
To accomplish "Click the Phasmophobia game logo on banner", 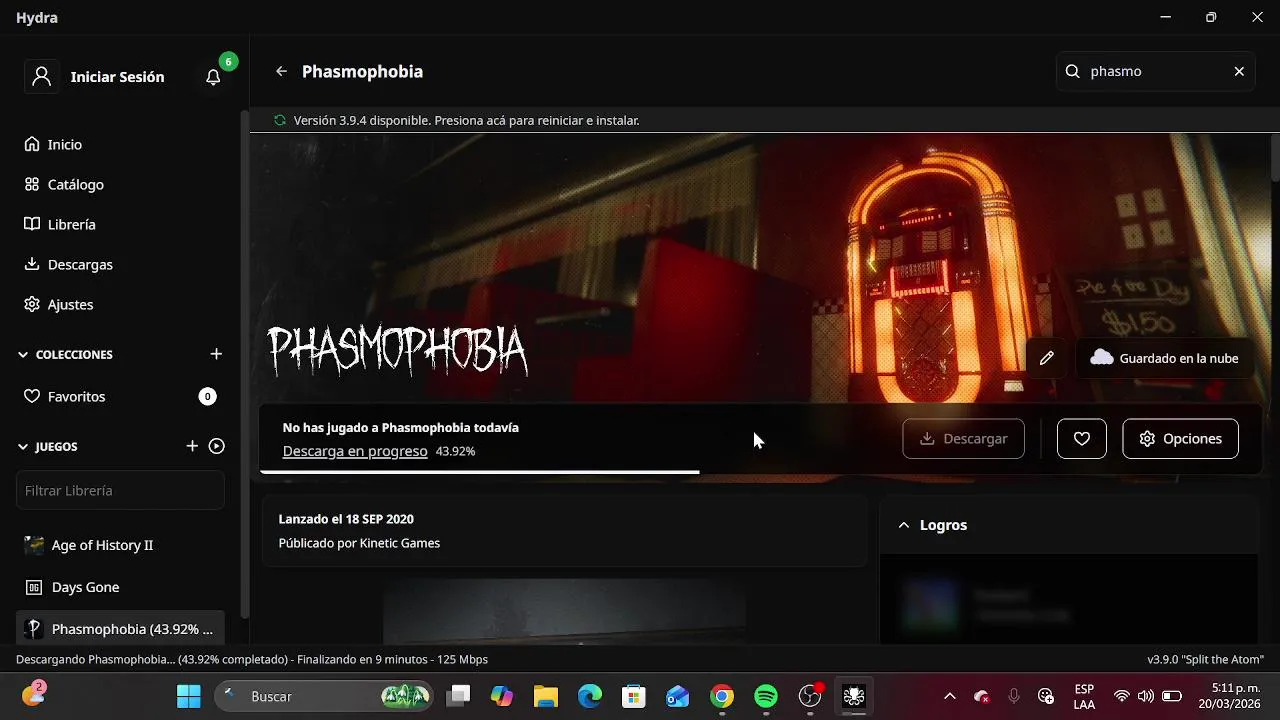I will [397, 350].
